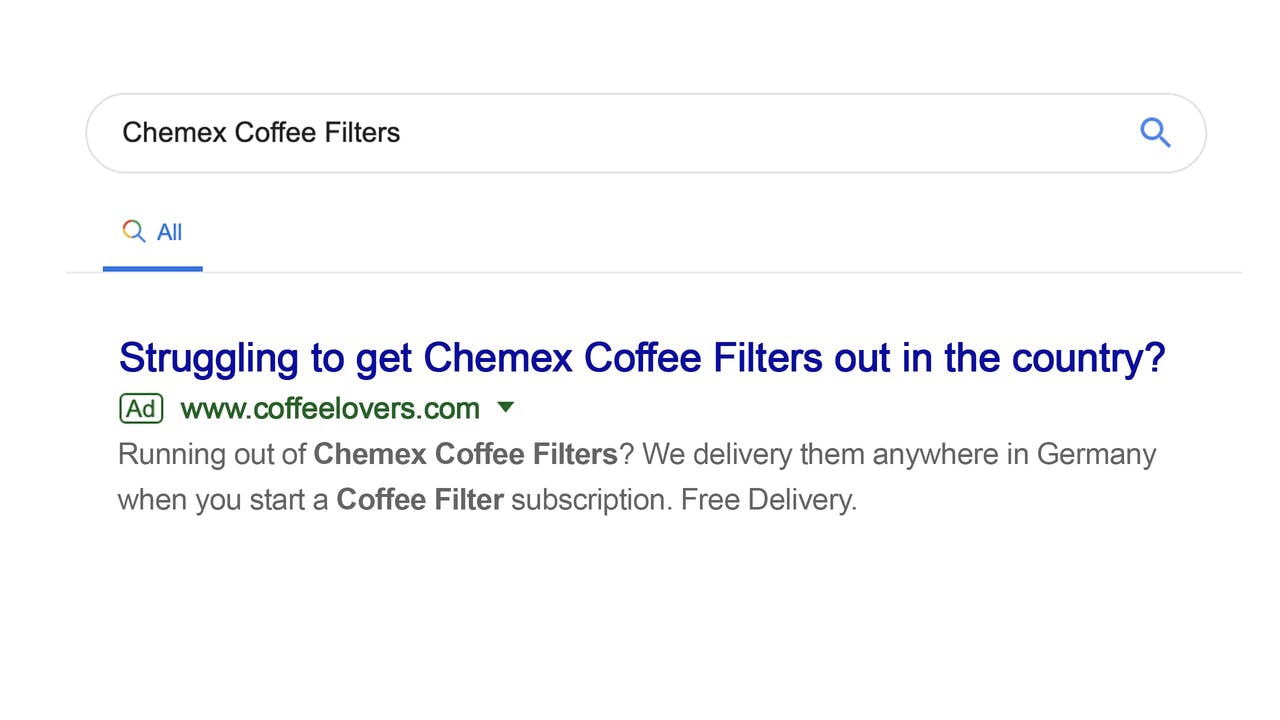The width and height of the screenshot is (1280, 720).
Task: Click the multicolor search glyph on the All tab
Action: click(x=134, y=231)
